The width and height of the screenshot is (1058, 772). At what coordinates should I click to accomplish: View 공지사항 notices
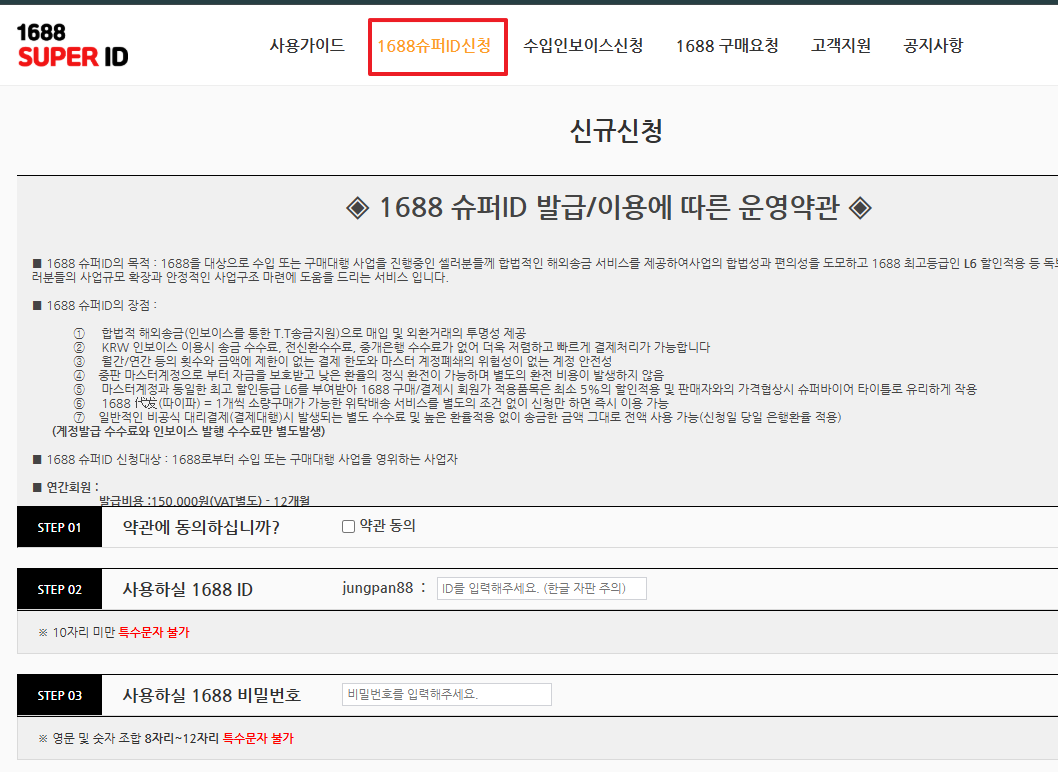pyautogui.click(x=933, y=45)
